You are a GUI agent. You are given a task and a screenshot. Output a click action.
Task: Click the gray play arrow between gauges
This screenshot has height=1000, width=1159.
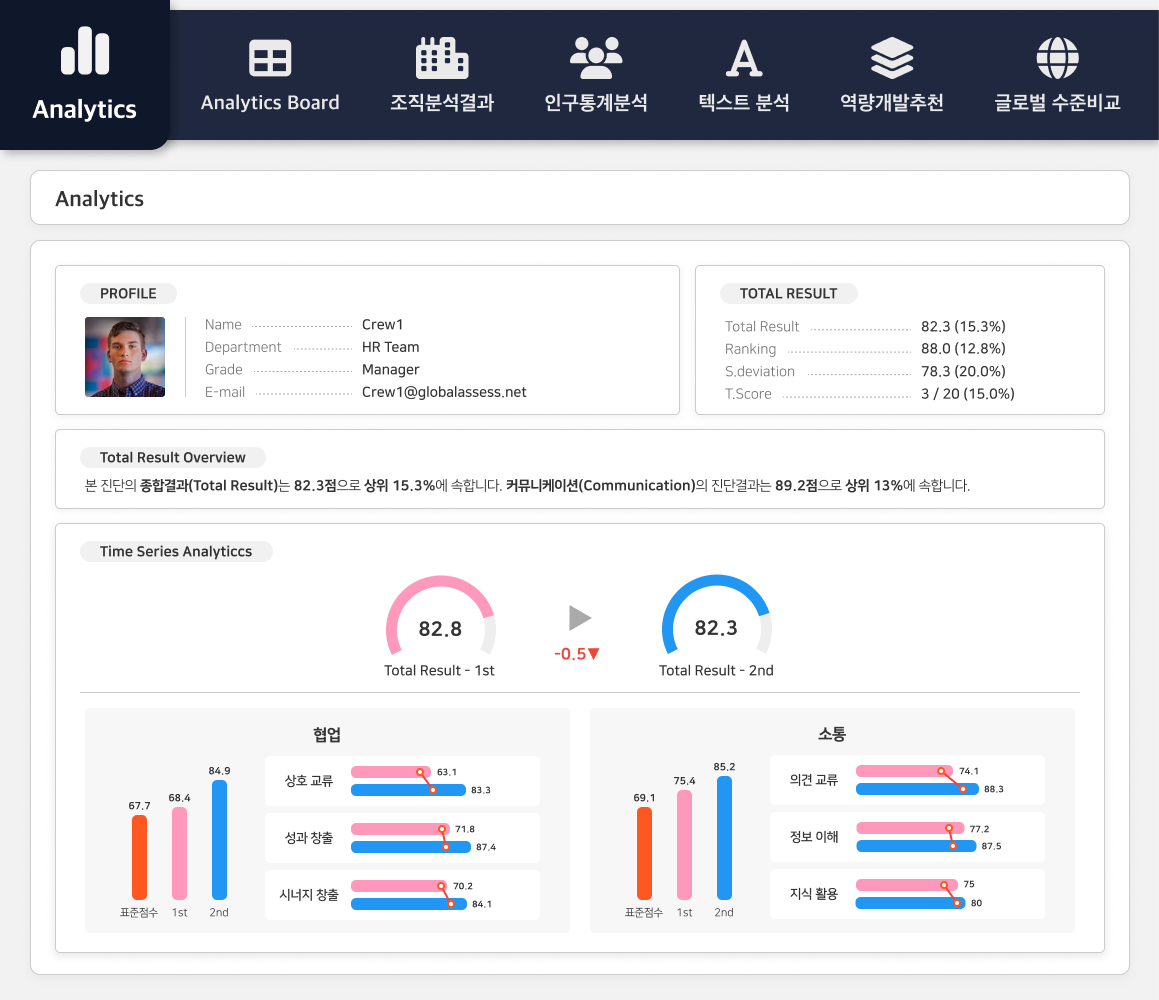tap(579, 618)
